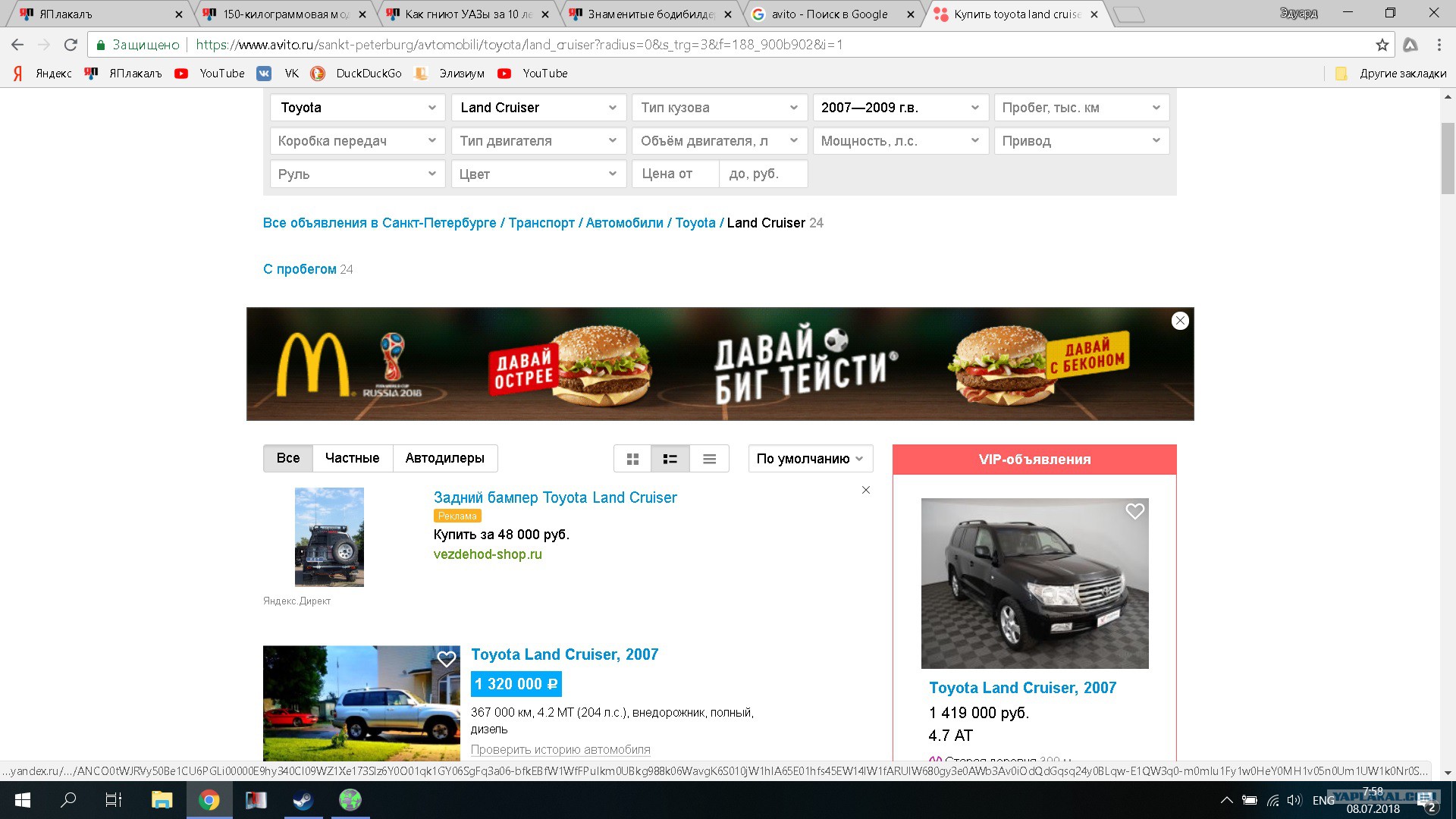The height and width of the screenshot is (819, 1456).
Task: Open the По умолчанию sort dropdown
Action: click(x=811, y=459)
